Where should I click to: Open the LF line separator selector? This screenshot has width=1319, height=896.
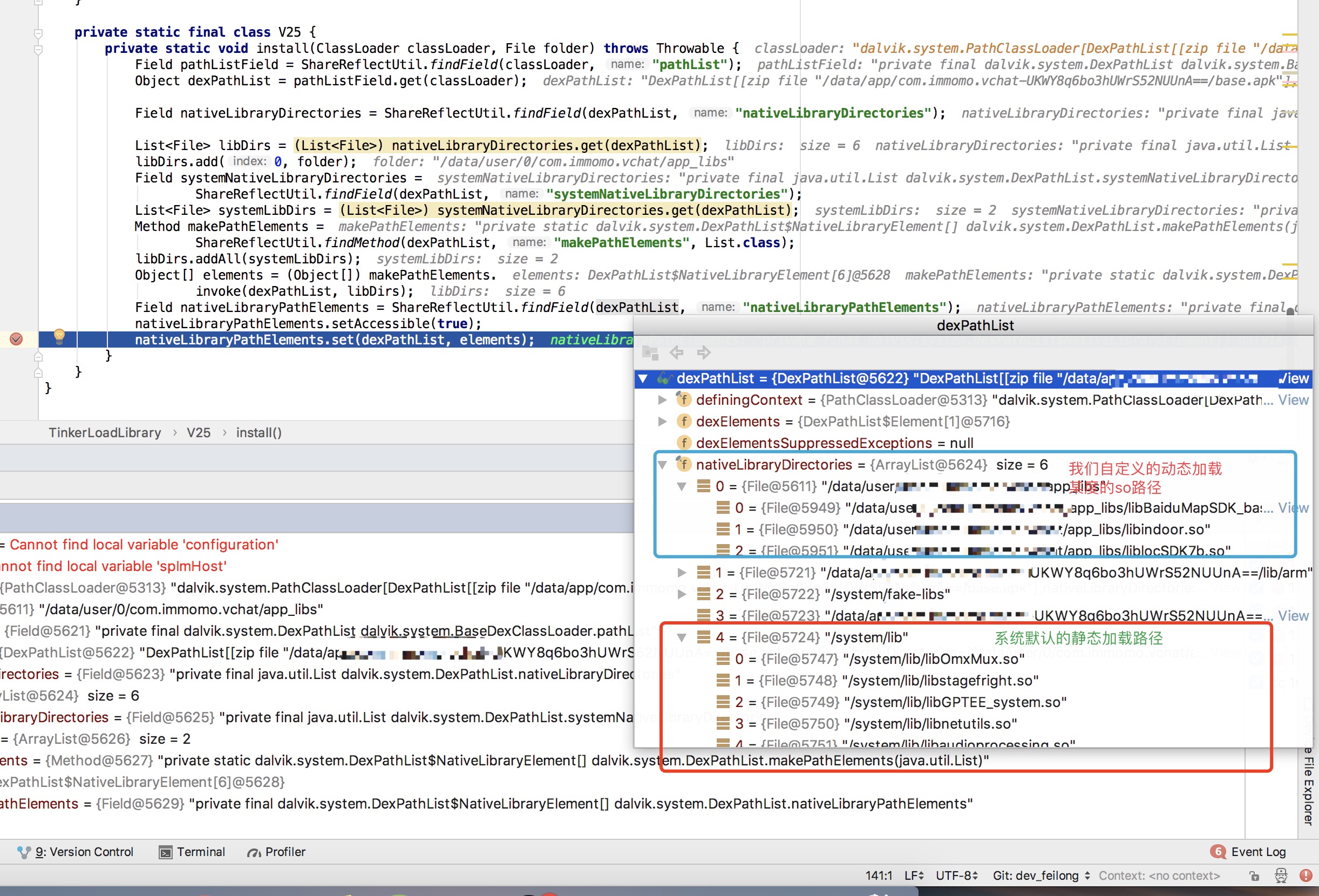[914, 875]
